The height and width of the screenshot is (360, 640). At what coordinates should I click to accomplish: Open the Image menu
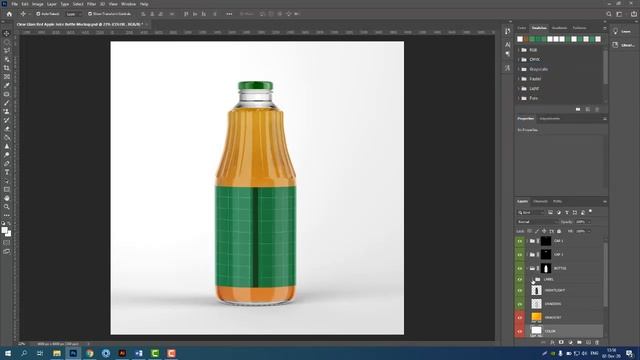click(x=37, y=4)
